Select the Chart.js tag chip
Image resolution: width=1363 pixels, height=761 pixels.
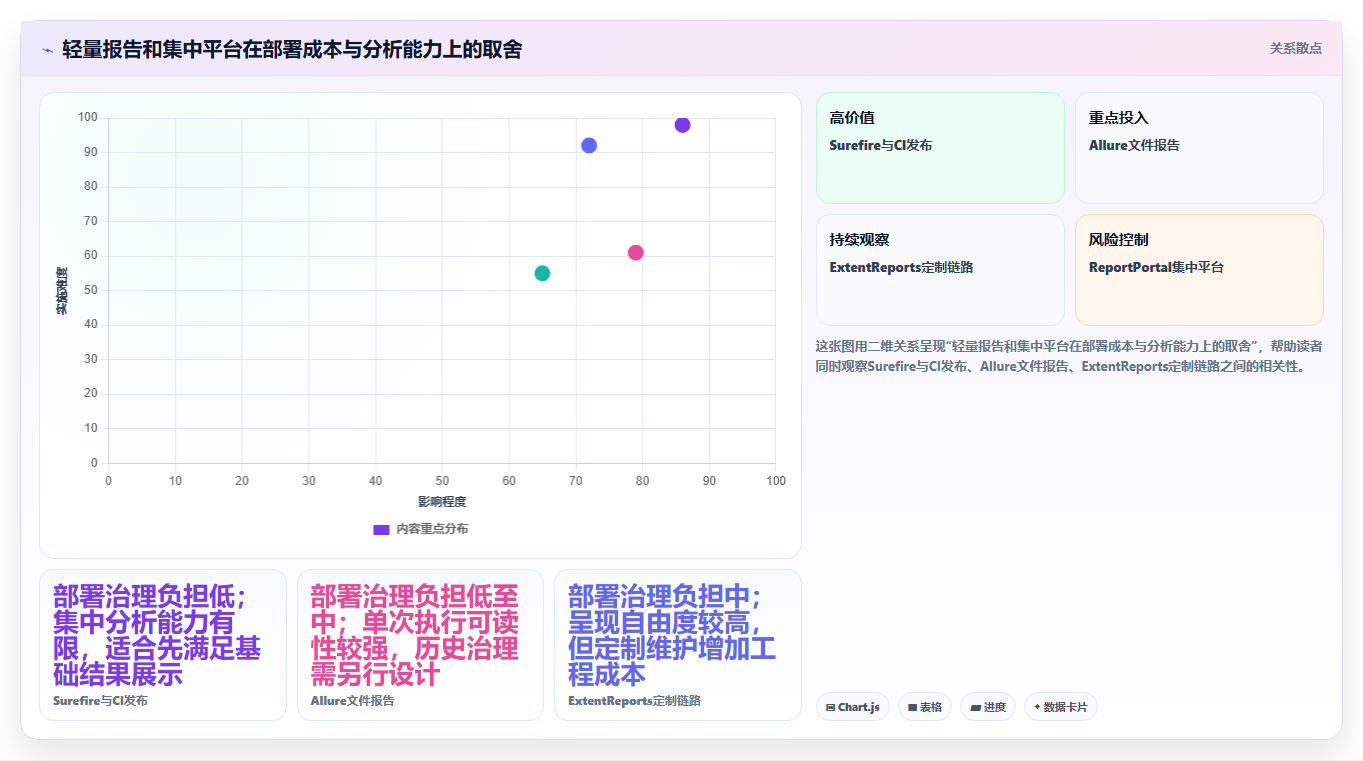click(853, 707)
